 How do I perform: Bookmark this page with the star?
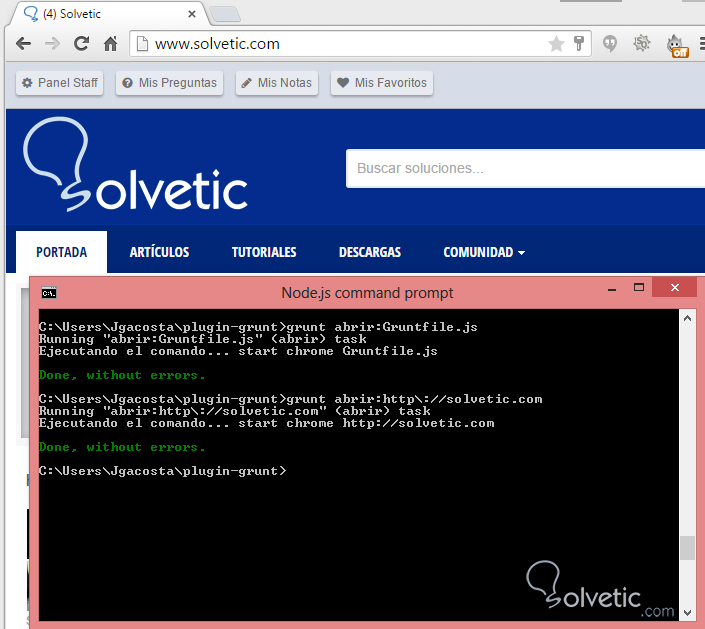pos(556,44)
